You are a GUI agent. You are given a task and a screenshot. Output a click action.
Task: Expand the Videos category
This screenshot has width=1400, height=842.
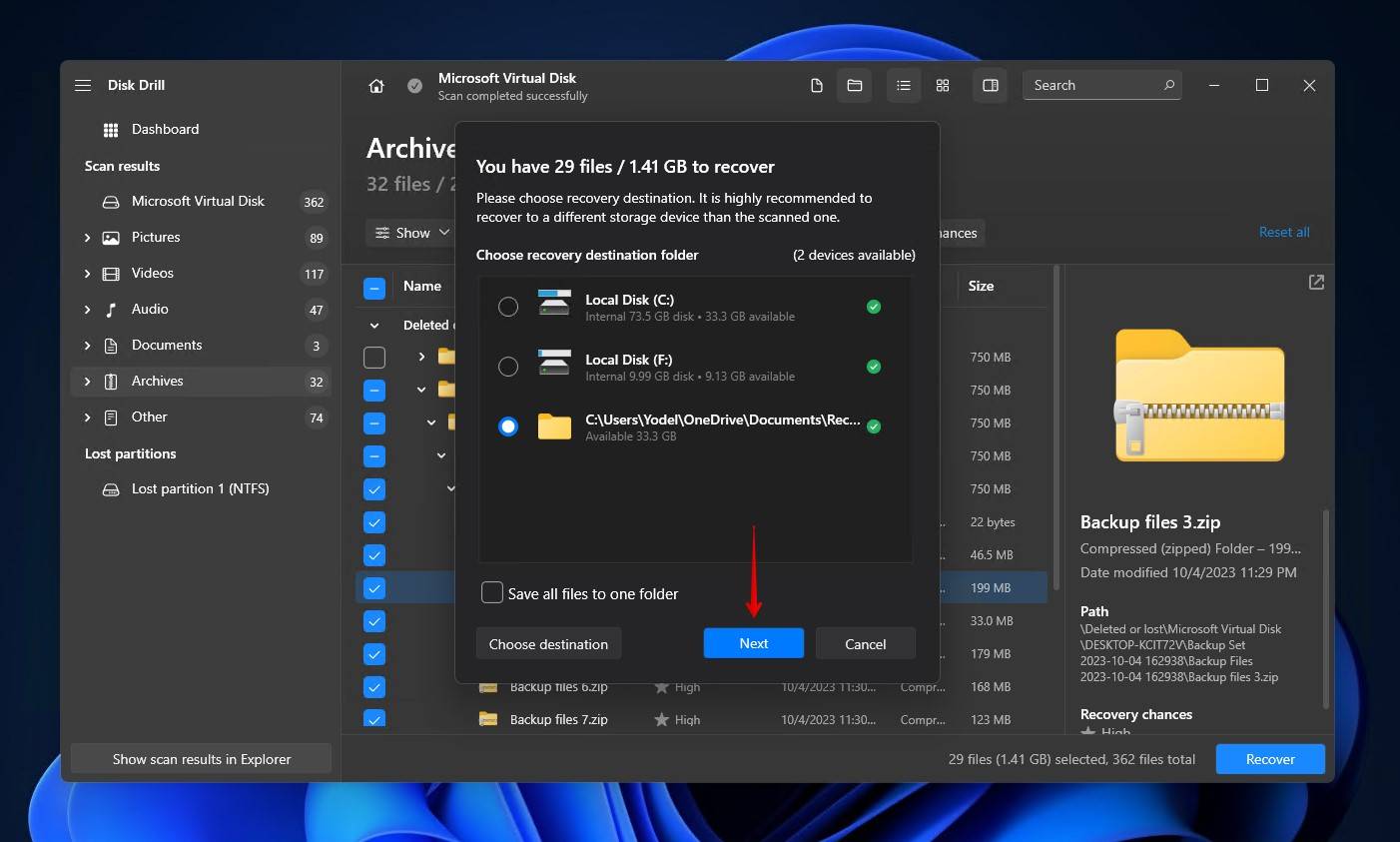[88, 274]
